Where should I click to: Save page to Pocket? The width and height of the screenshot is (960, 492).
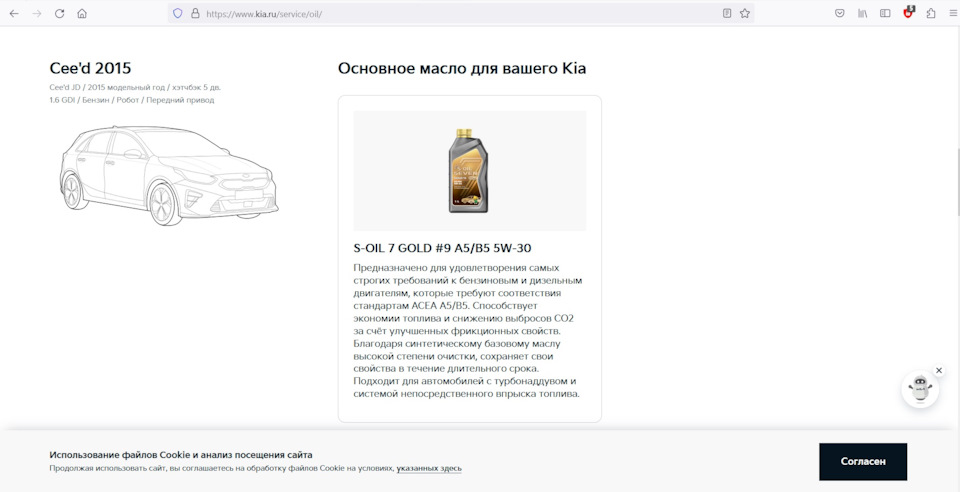point(840,13)
